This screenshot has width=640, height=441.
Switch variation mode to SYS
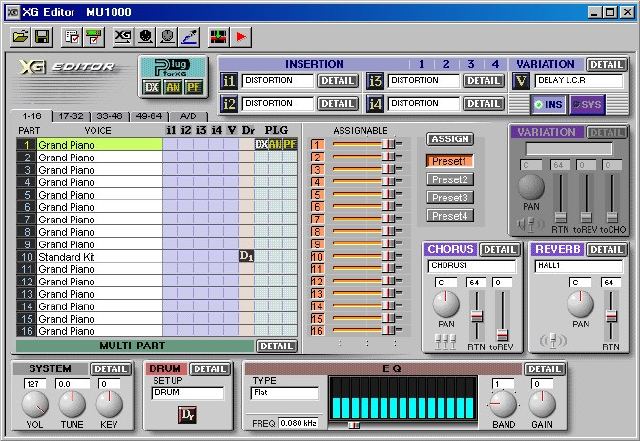[587, 105]
